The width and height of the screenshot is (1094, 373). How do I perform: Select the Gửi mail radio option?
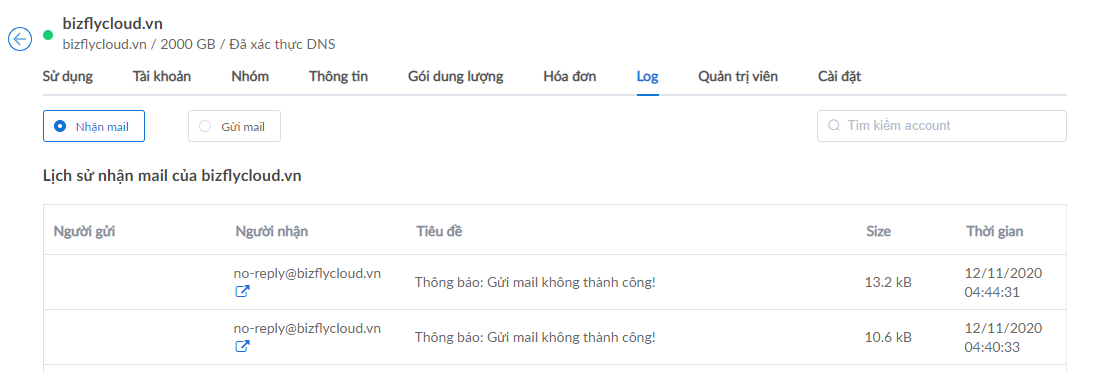(234, 126)
